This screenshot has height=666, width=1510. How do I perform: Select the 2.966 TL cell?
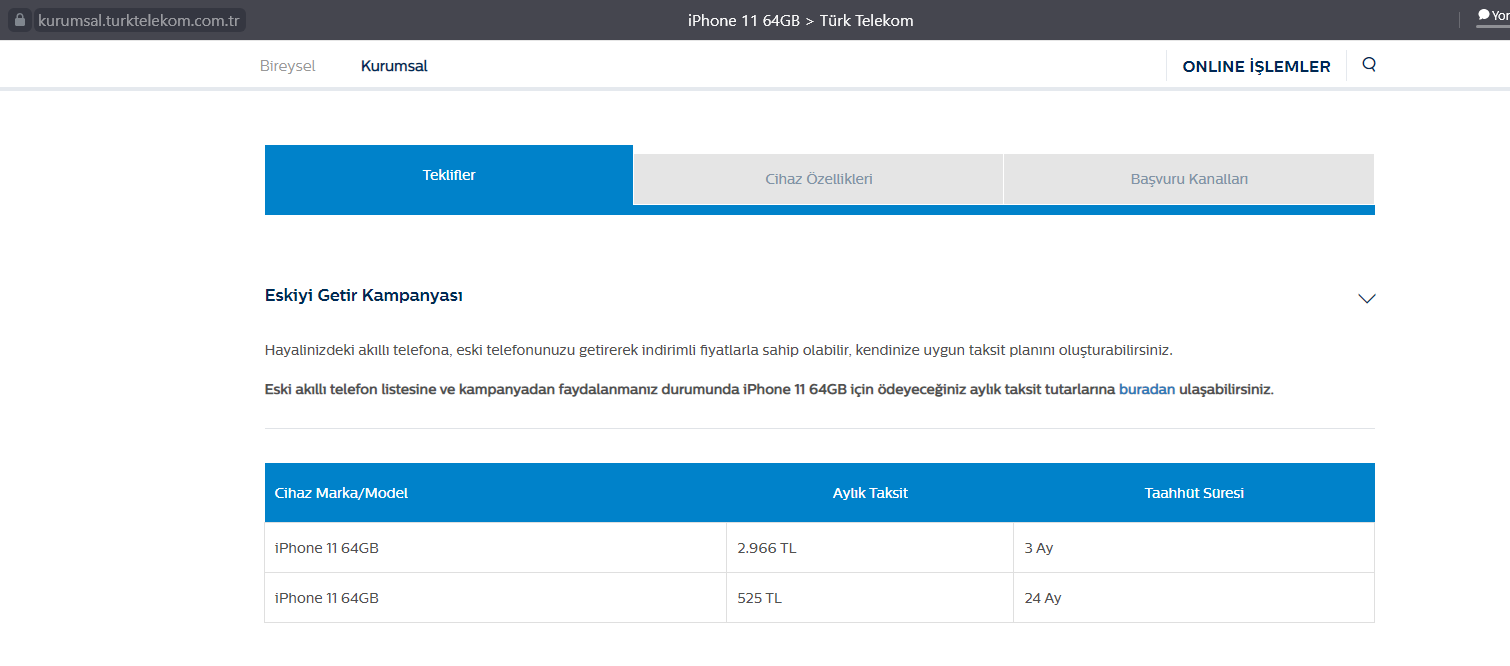coord(870,548)
